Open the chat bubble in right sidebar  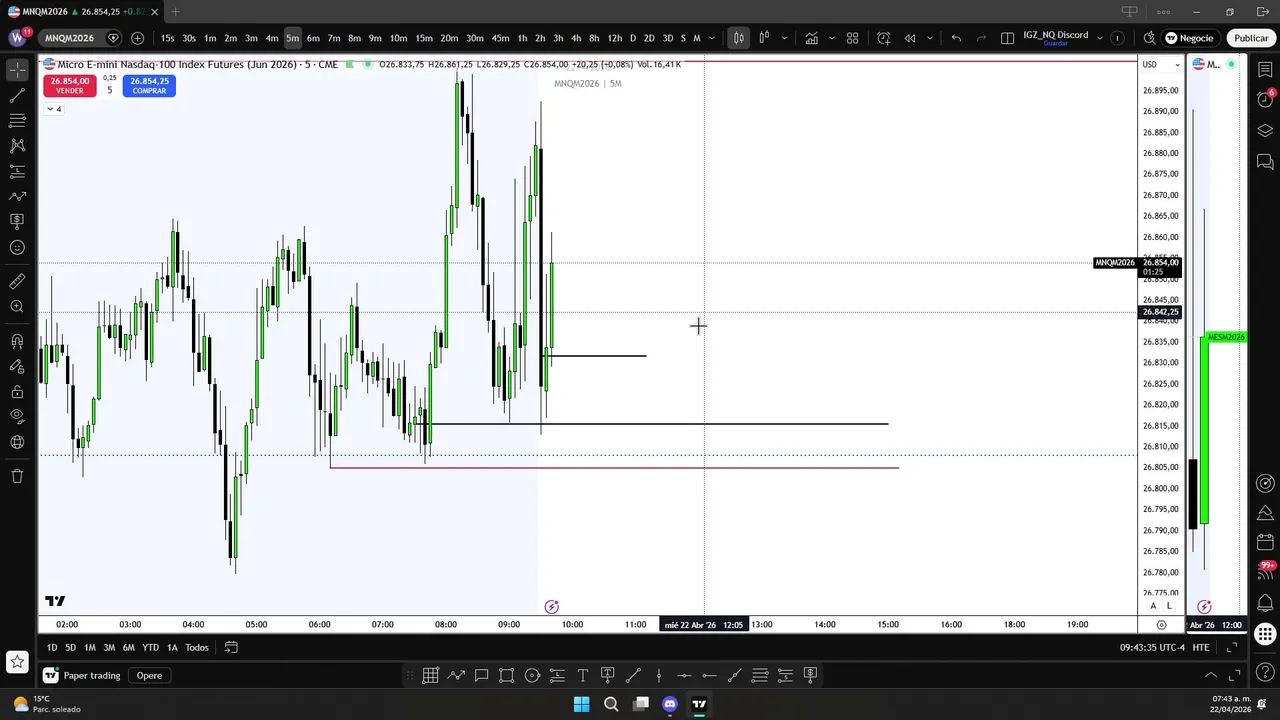click(x=1265, y=162)
